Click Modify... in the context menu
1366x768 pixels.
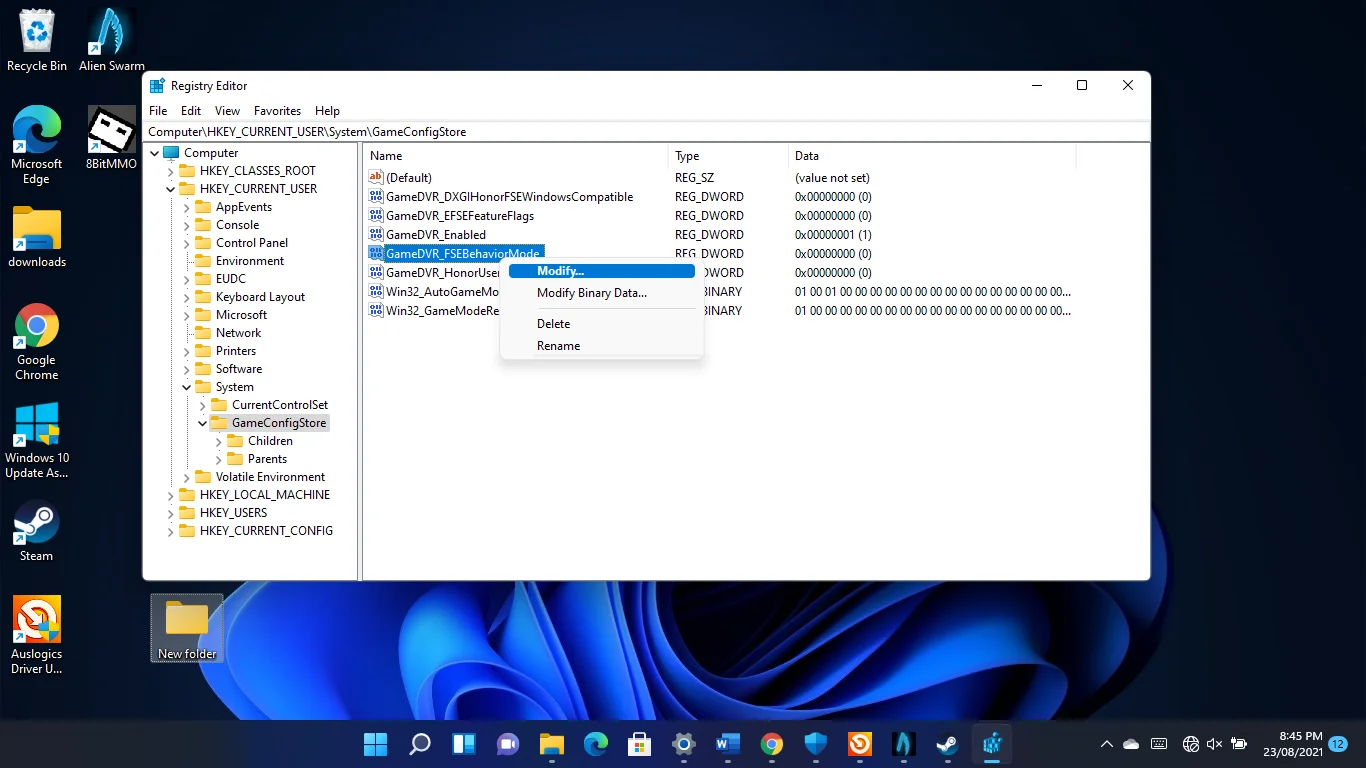pyautogui.click(x=602, y=271)
